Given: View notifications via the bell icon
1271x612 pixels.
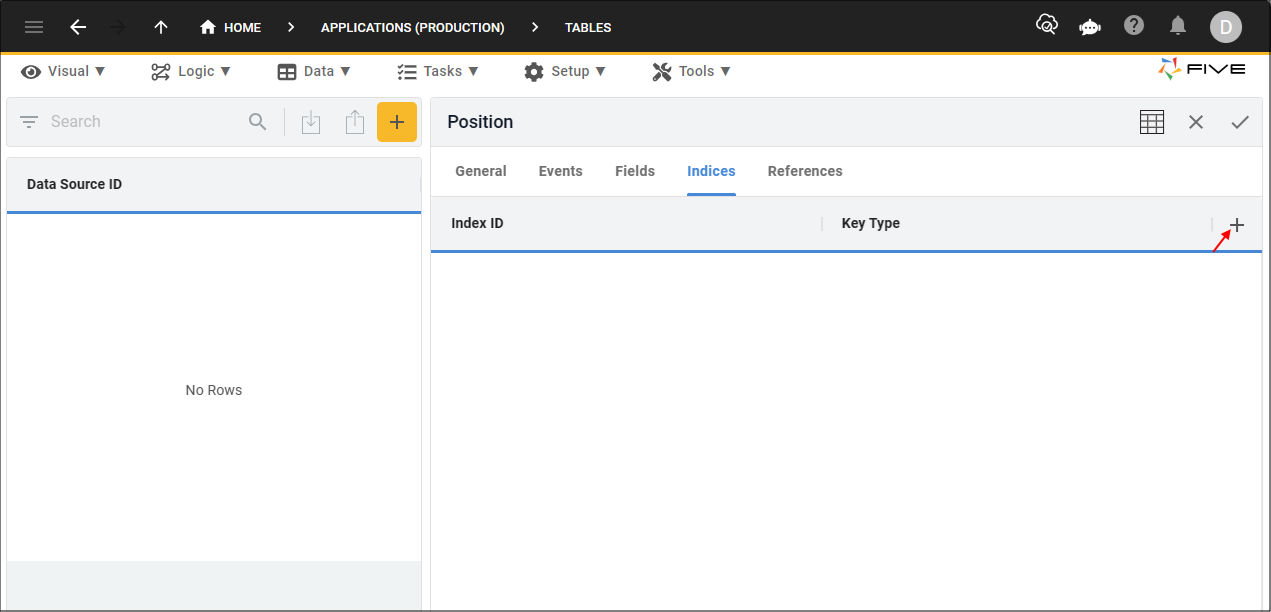Looking at the screenshot, I should (1177, 27).
